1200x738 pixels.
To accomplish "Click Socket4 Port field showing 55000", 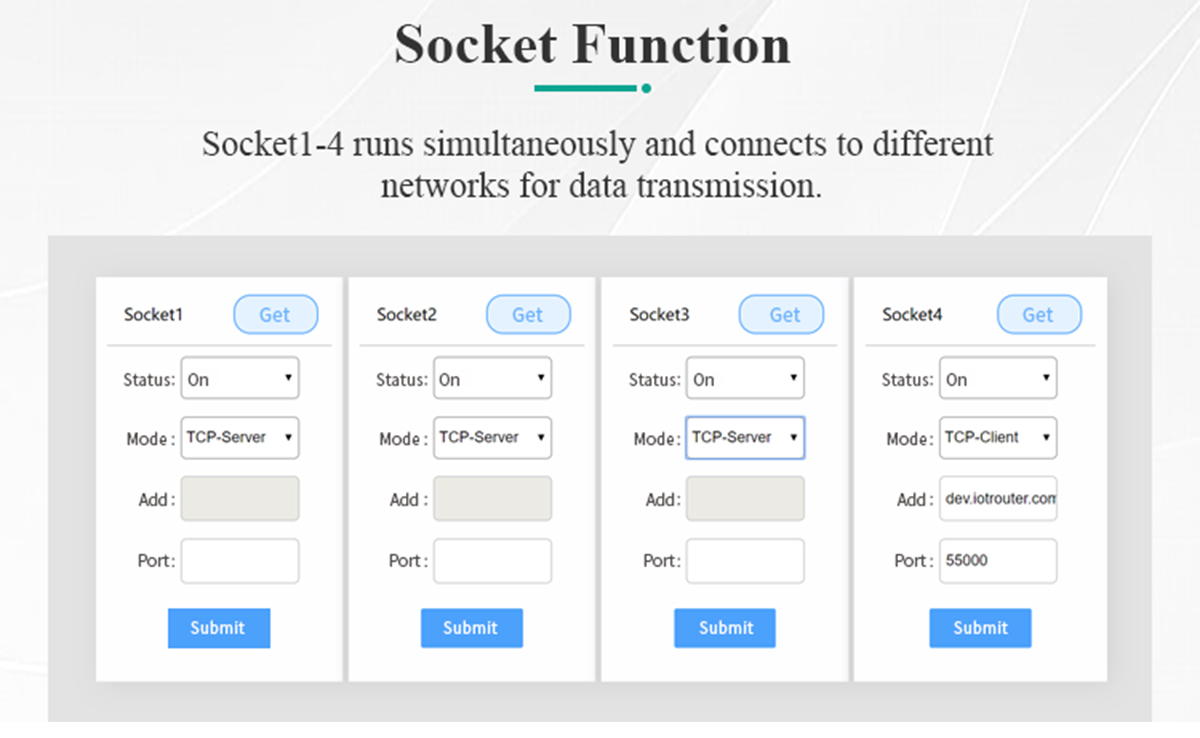I will point(998,561).
